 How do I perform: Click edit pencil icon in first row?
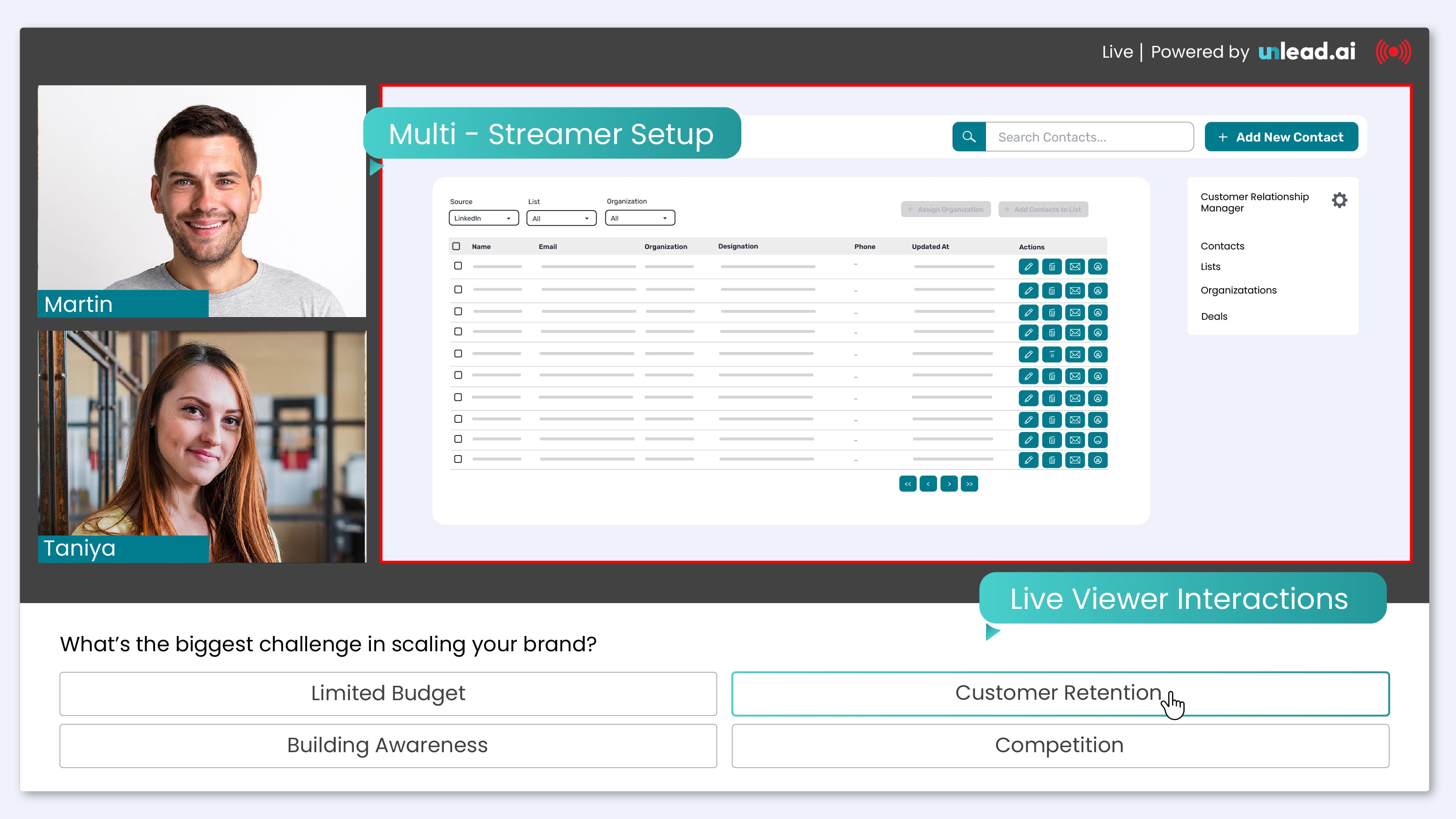[x=1028, y=267]
